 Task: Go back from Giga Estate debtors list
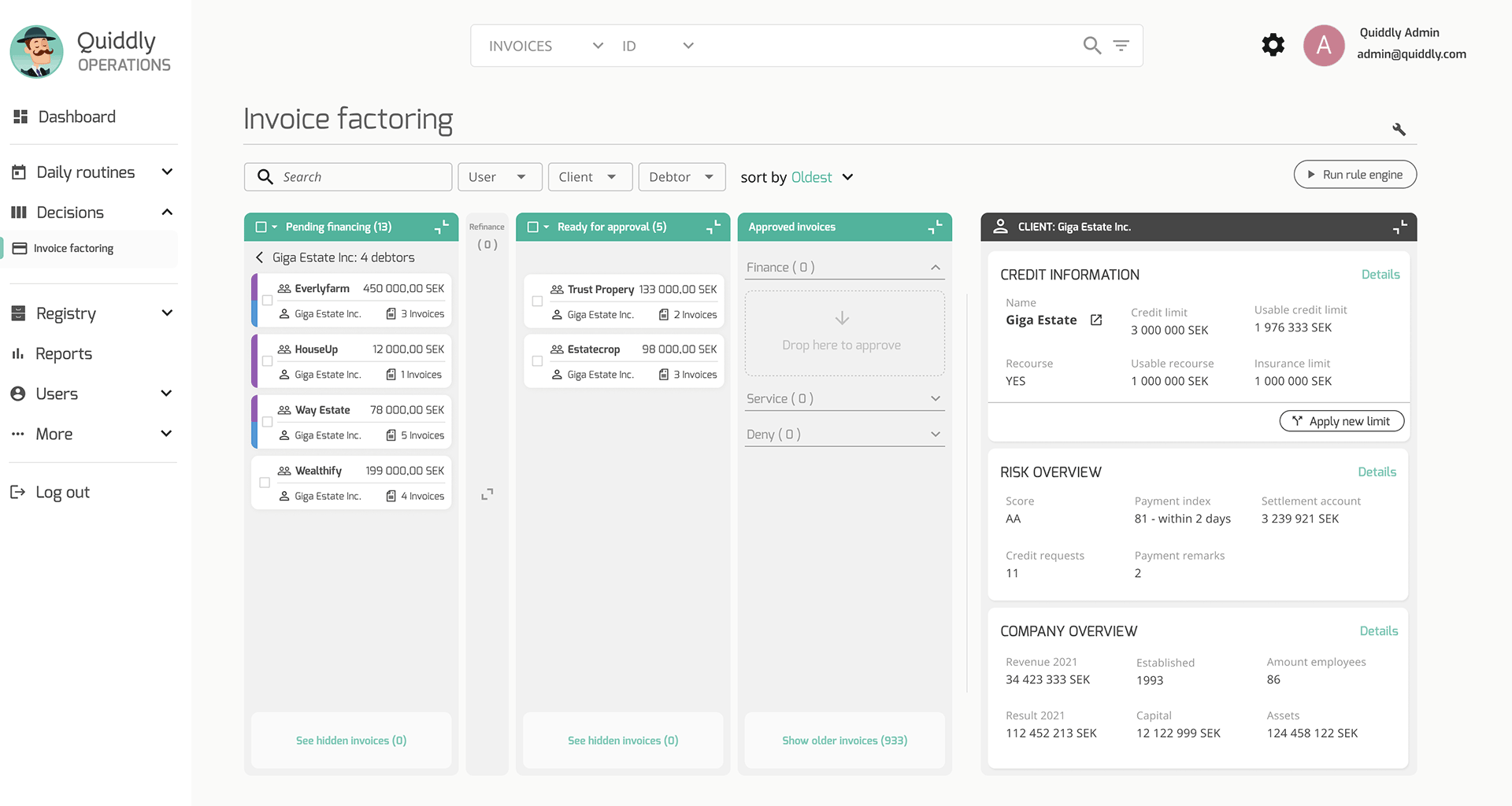pos(260,257)
